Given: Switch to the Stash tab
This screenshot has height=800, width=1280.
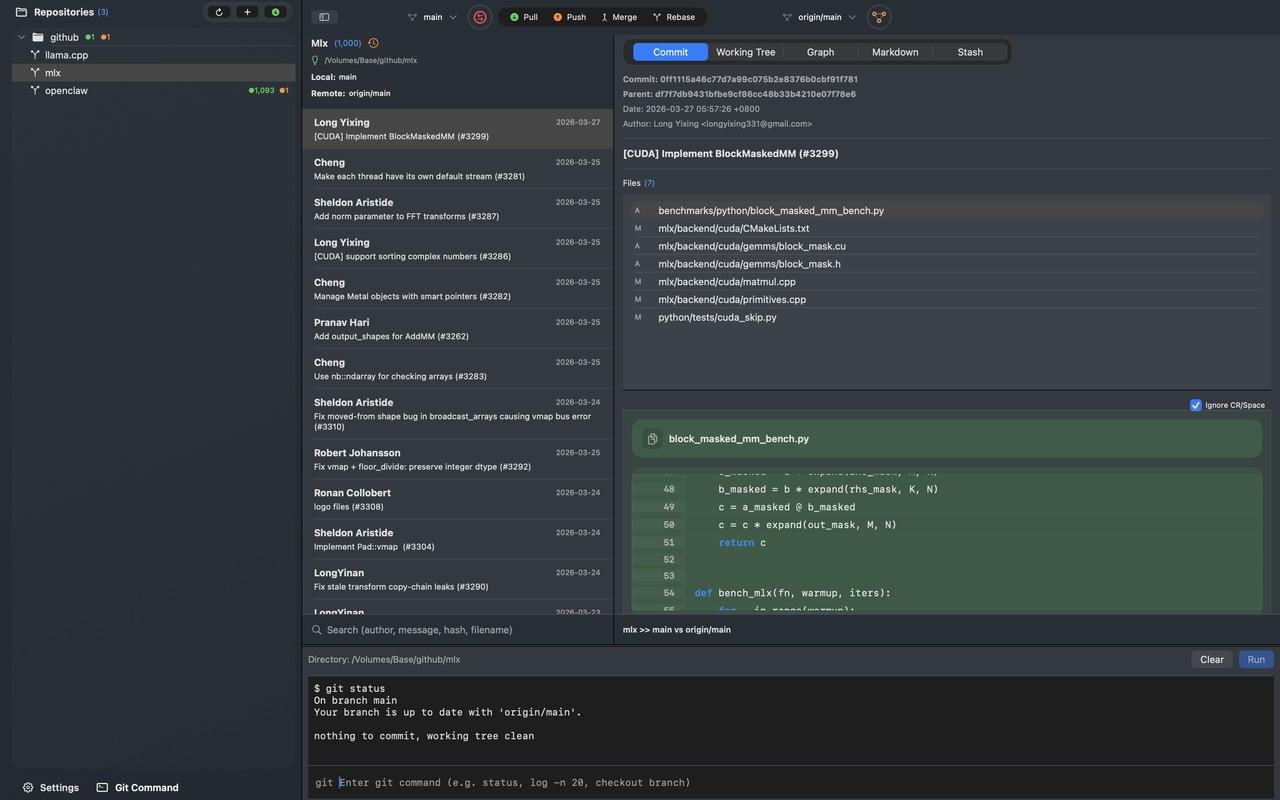Looking at the screenshot, I should pyautogui.click(x=969, y=52).
